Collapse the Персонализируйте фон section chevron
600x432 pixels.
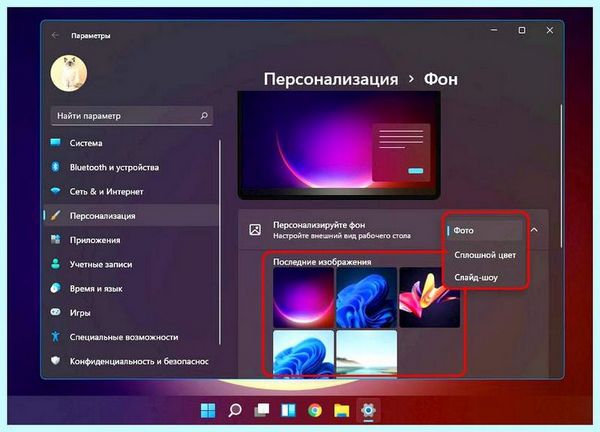pyautogui.click(x=535, y=230)
